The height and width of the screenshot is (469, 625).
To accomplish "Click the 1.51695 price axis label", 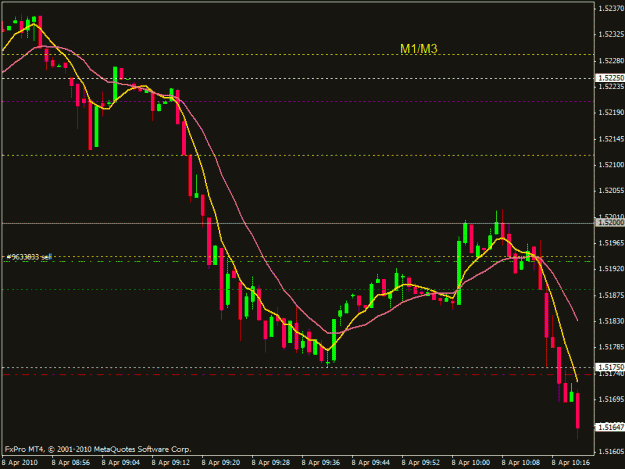I will (x=611, y=399).
